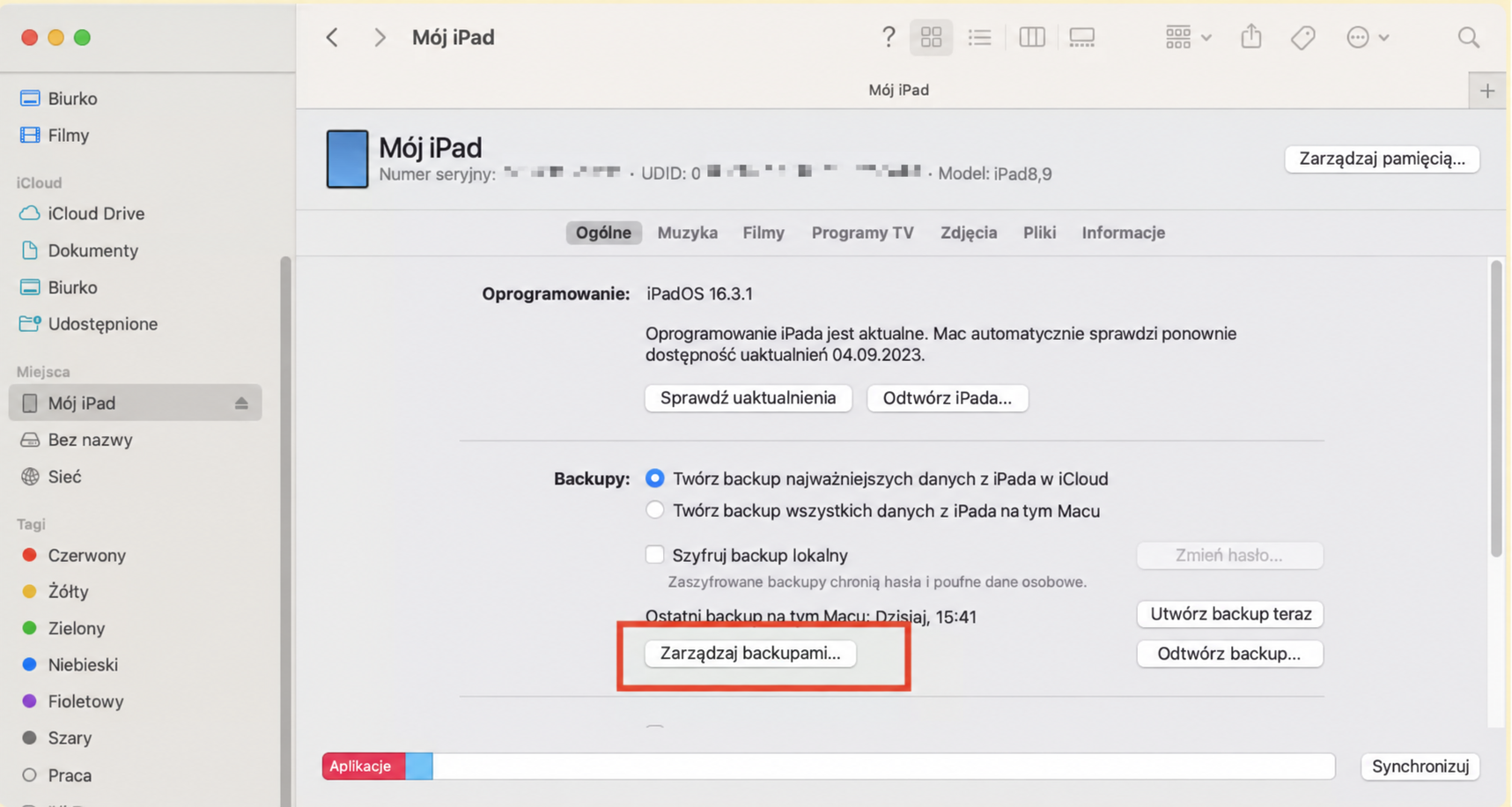1512x807 pixels.
Task: Open the group-by dropdown in toolbar
Action: (1188, 37)
